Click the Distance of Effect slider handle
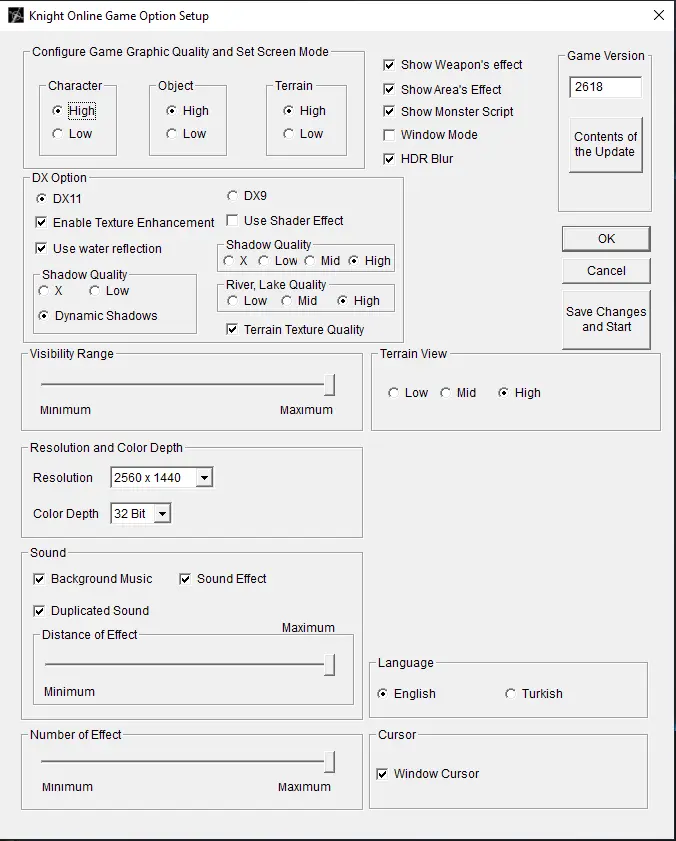 [330, 665]
